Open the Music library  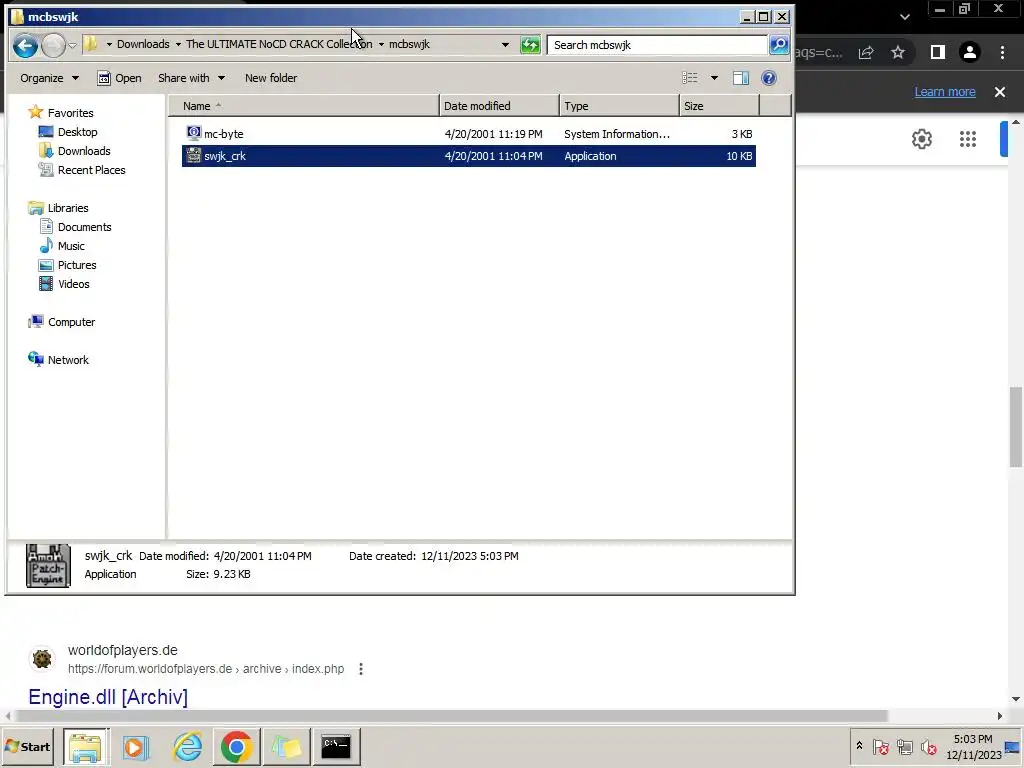(x=71, y=246)
